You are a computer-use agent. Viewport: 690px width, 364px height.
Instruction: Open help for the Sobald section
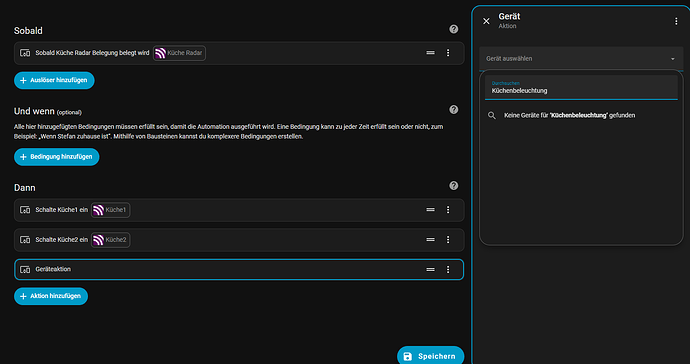coord(454,29)
